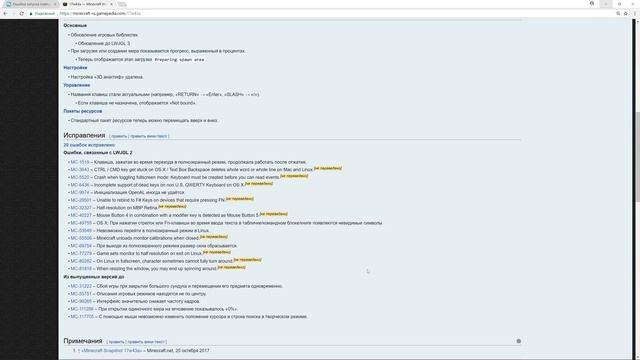Go back using the browser back arrow
This screenshot has height=360, width=640.
tap(5, 13)
